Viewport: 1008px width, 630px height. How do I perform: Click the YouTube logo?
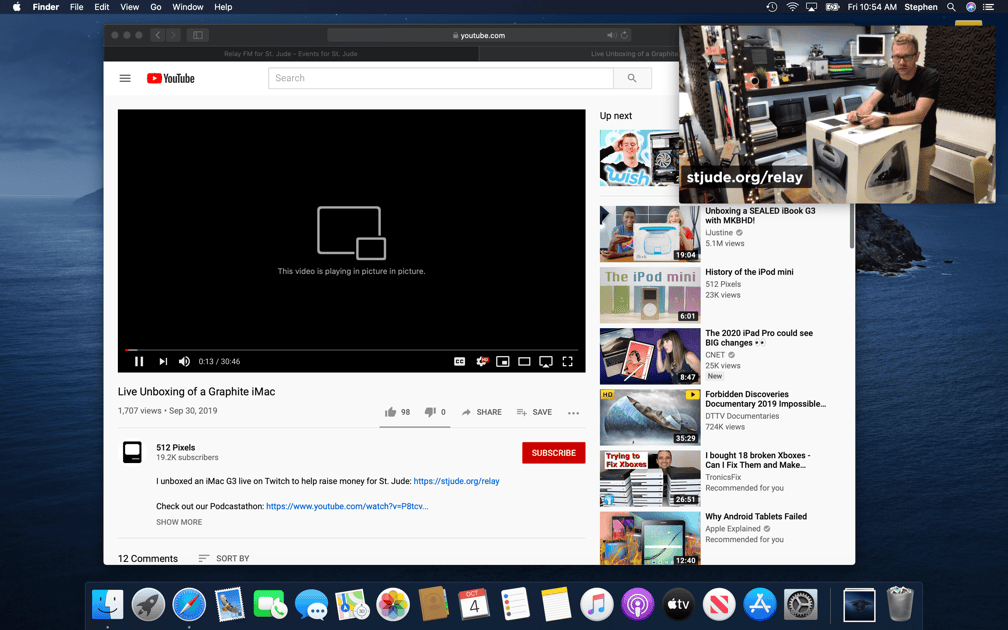(170, 78)
